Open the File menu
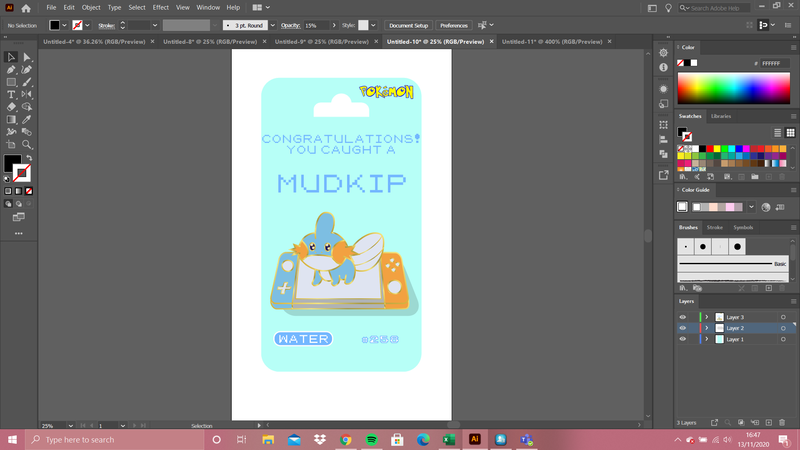Image resolution: width=800 pixels, height=450 pixels. pyautogui.click(x=51, y=8)
